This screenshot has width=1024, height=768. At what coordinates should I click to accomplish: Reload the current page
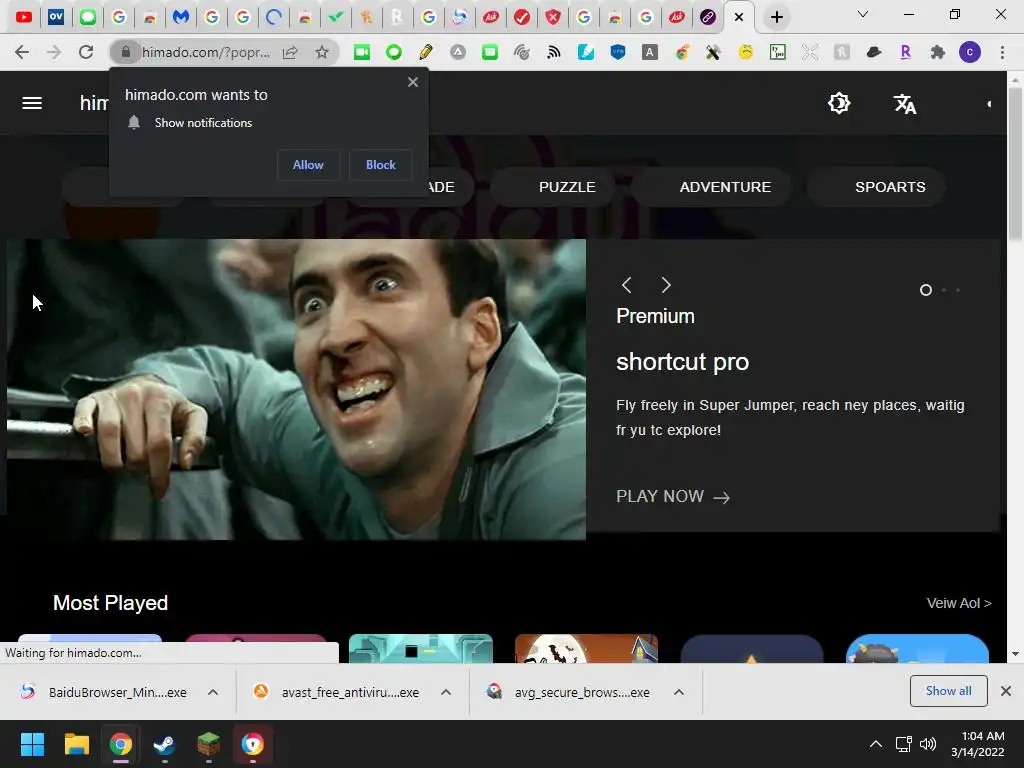[86, 52]
